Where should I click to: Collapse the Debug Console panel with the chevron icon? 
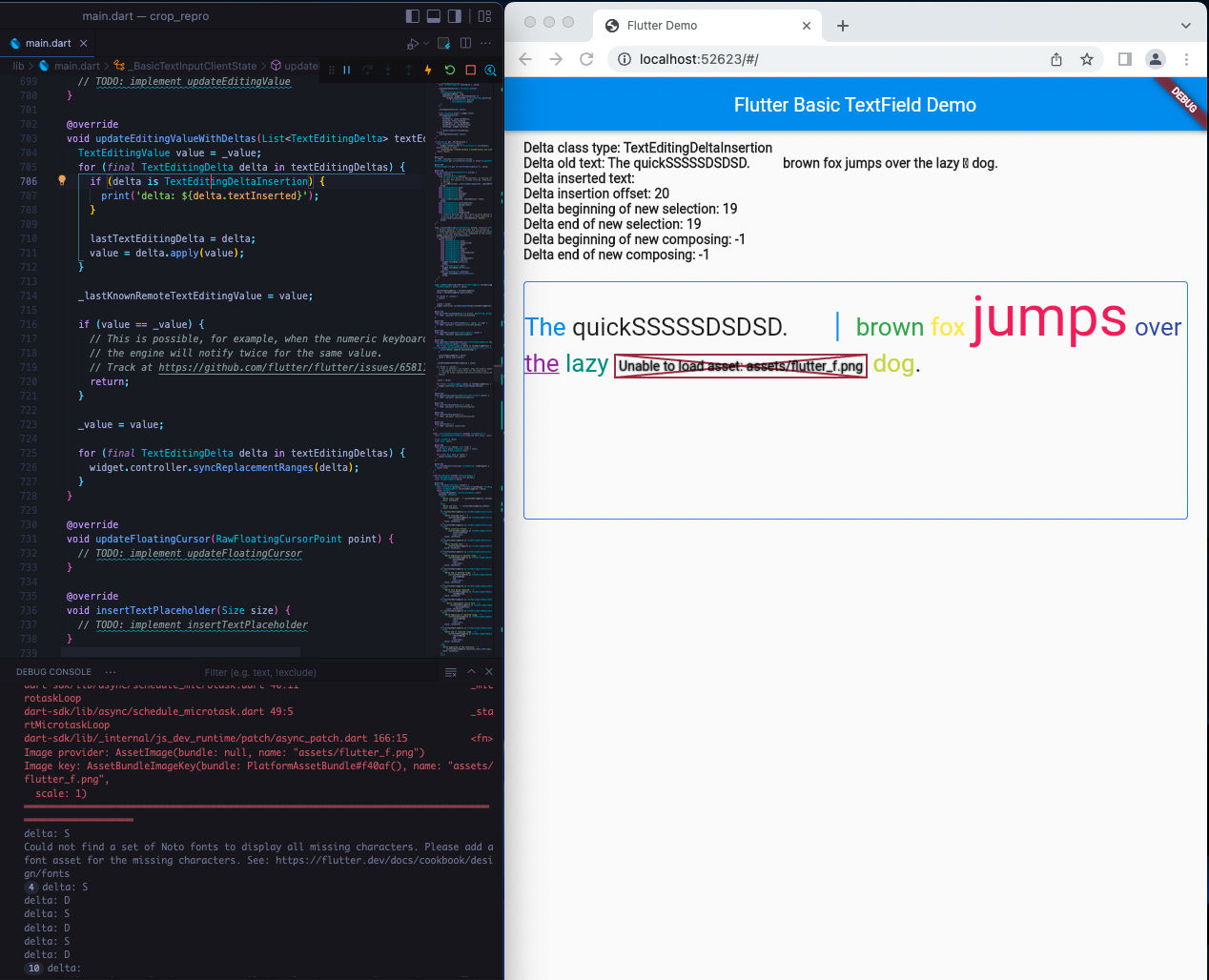pyautogui.click(x=471, y=671)
